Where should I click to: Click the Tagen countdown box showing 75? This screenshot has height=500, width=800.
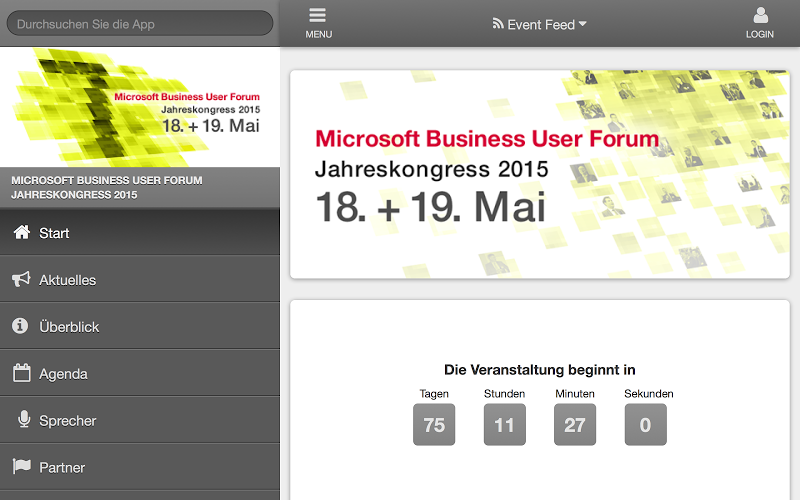[x=434, y=425]
